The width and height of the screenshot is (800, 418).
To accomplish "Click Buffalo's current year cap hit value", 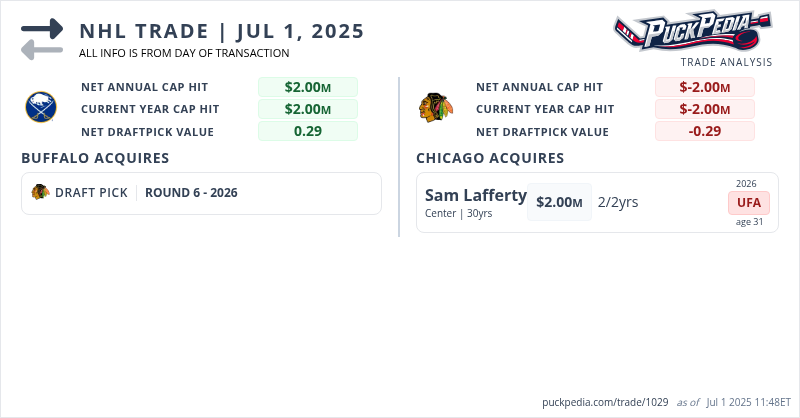I will [x=307, y=109].
